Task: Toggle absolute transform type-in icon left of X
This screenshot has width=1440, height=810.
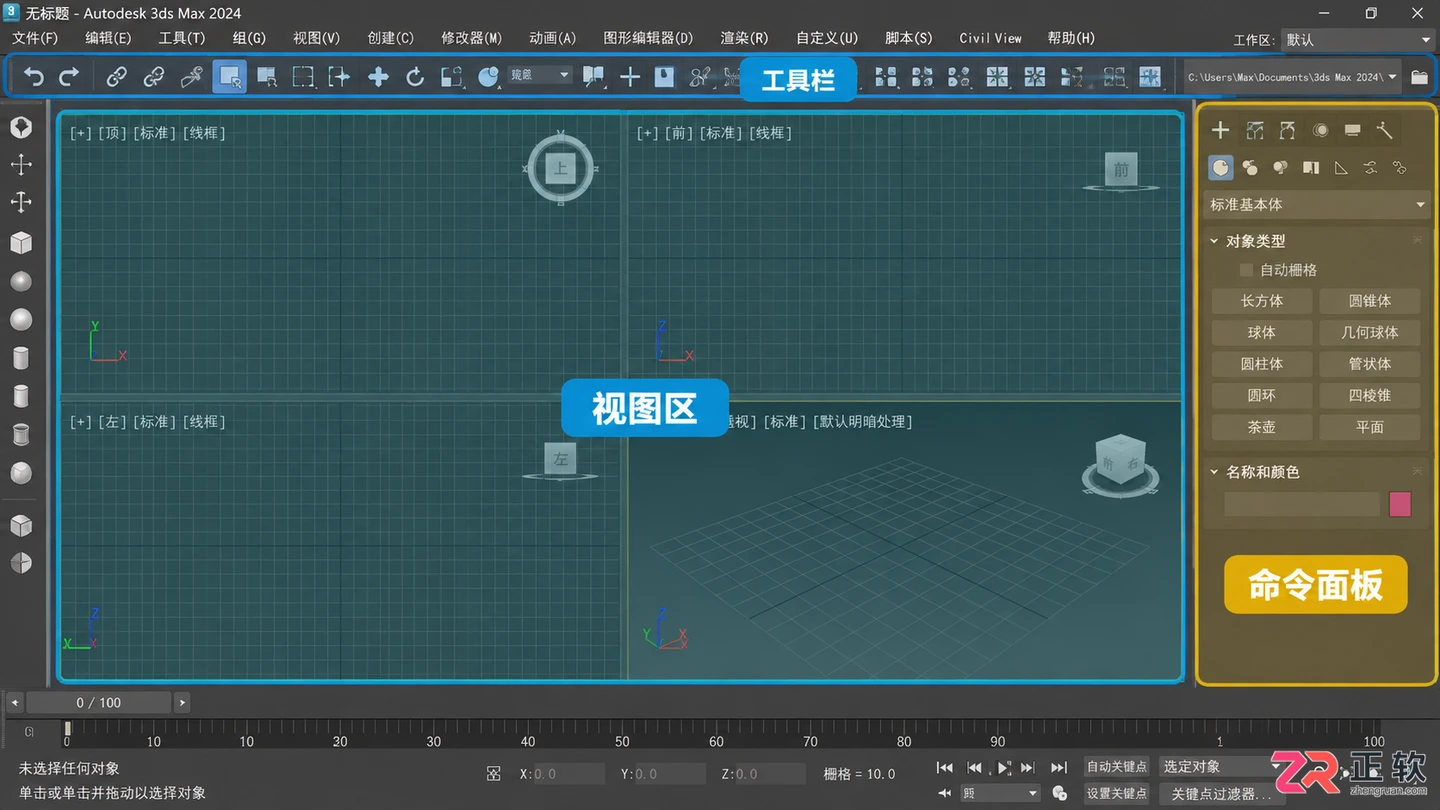Action: coord(493,774)
